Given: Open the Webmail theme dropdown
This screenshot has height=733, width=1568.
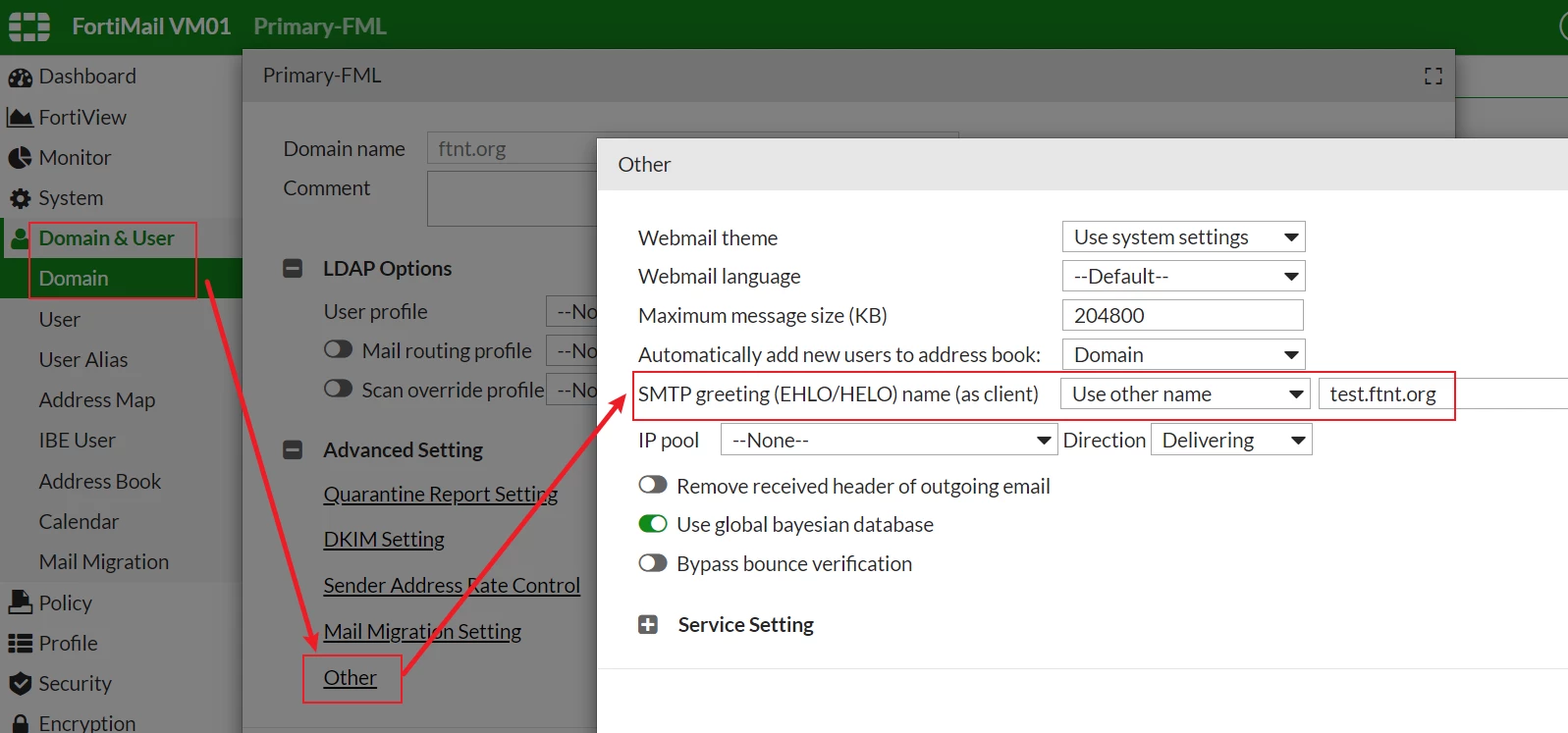Looking at the screenshot, I should [1183, 236].
